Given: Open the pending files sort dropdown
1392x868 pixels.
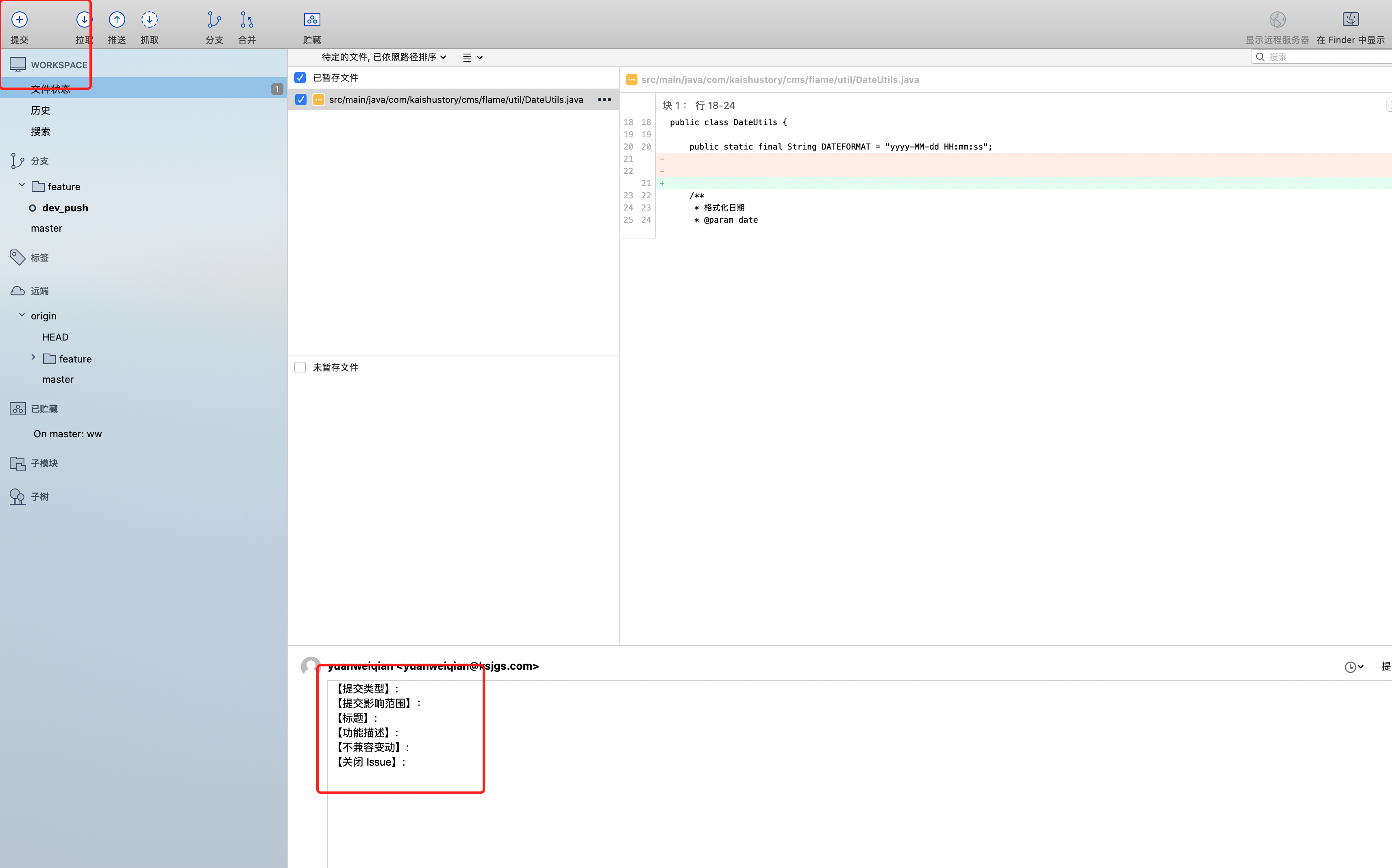Looking at the screenshot, I should pyautogui.click(x=384, y=57).
